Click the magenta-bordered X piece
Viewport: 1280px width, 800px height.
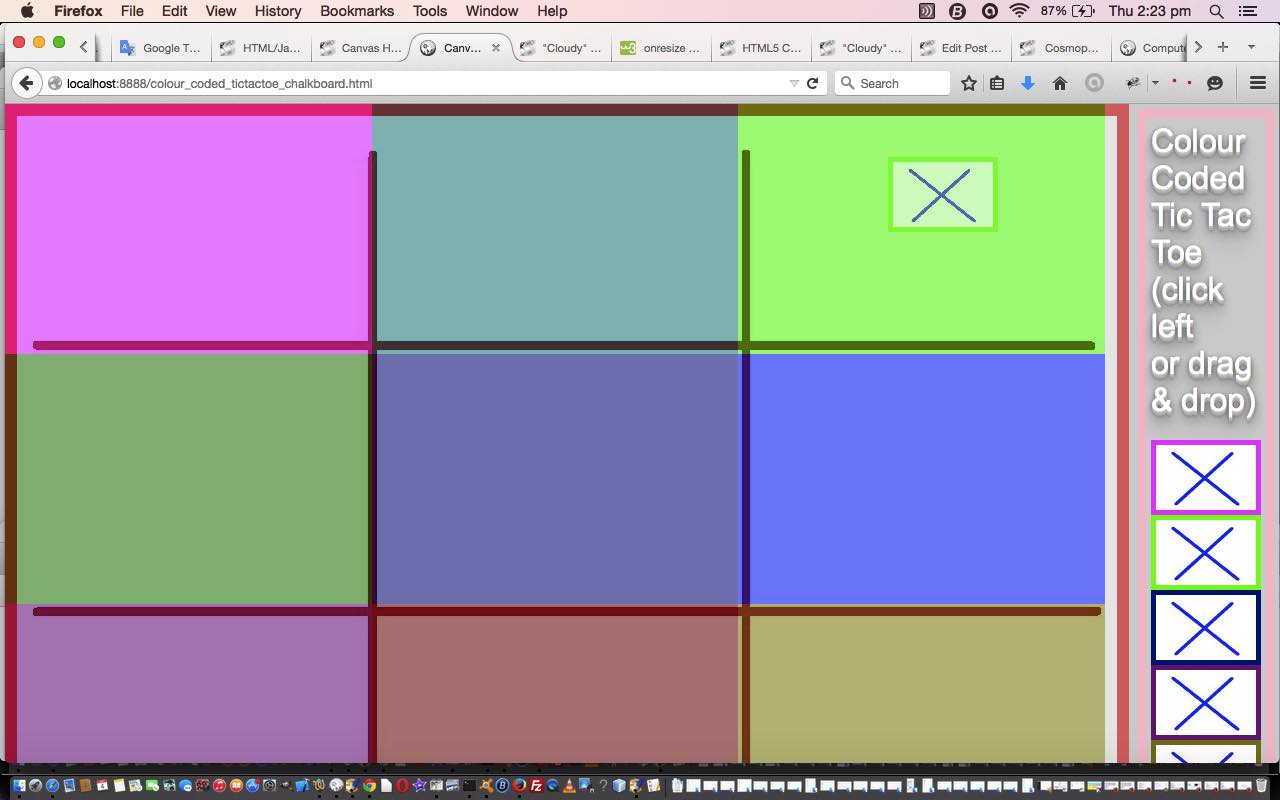point(1205,477)
